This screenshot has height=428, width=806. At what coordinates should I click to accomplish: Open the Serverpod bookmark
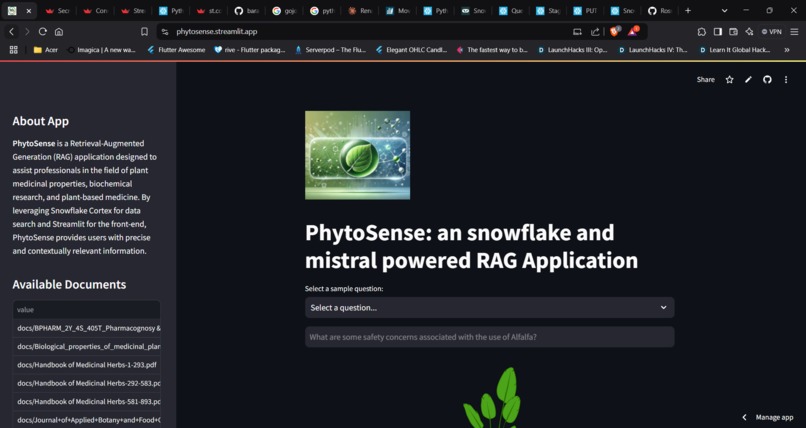point(331,50)
